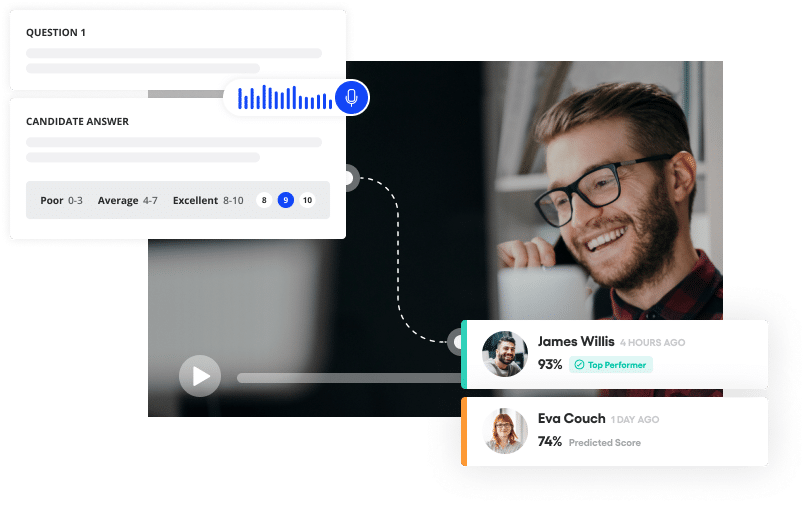This screenshot has width=808, height=506.
Task: Open James Willis candidate avatar
Action: 504,354
